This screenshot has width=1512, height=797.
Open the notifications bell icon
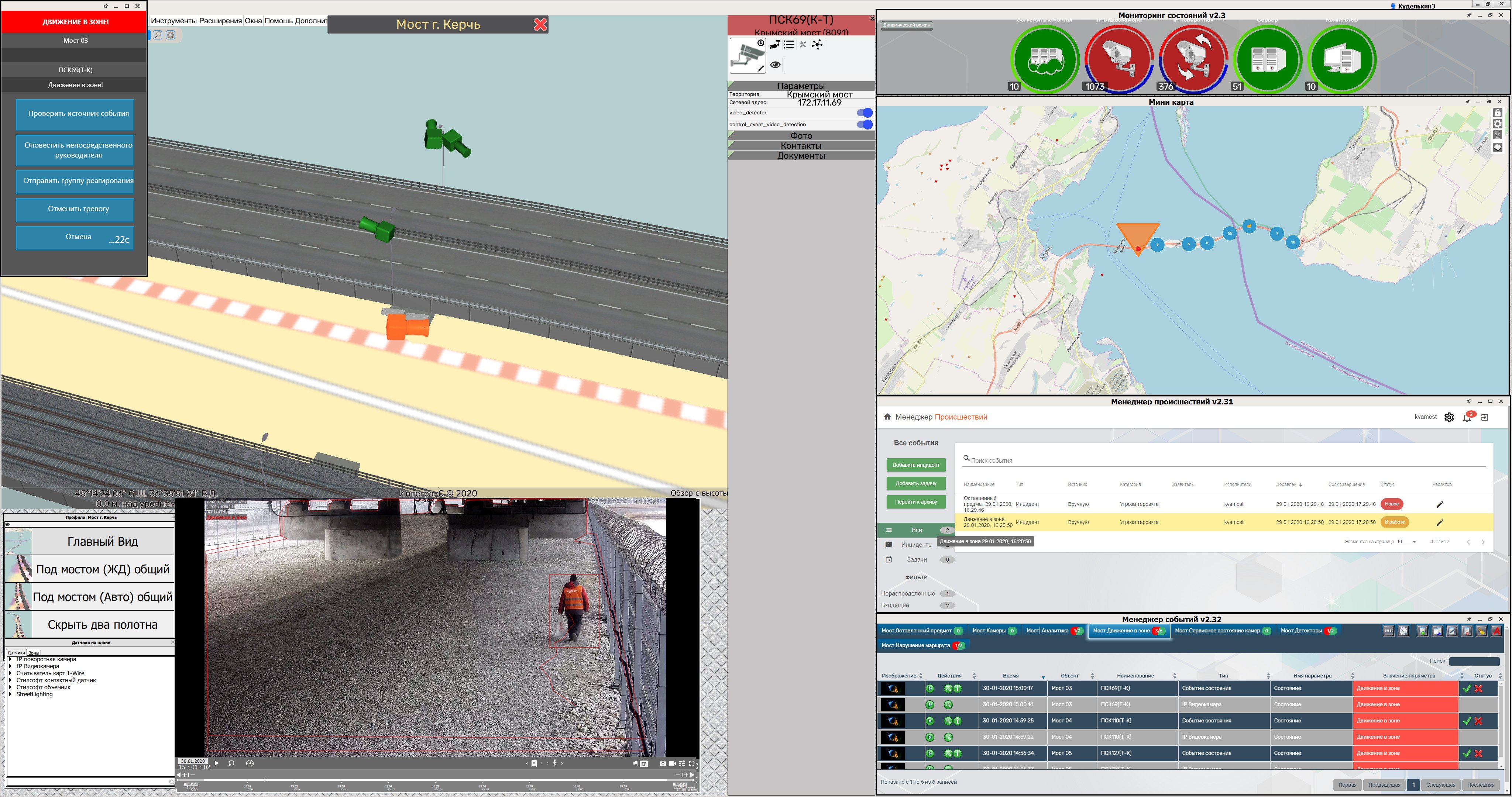click(1467, 417)
